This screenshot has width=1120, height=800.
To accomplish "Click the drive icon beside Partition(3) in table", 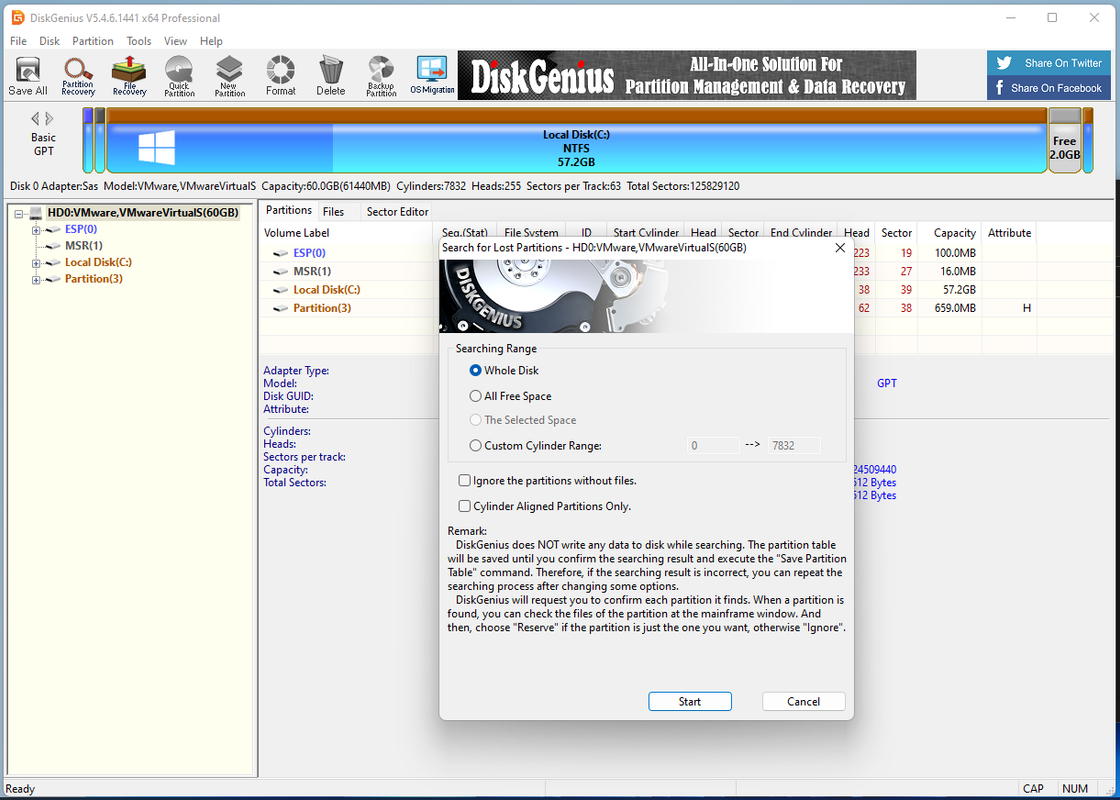I will 280,309.
